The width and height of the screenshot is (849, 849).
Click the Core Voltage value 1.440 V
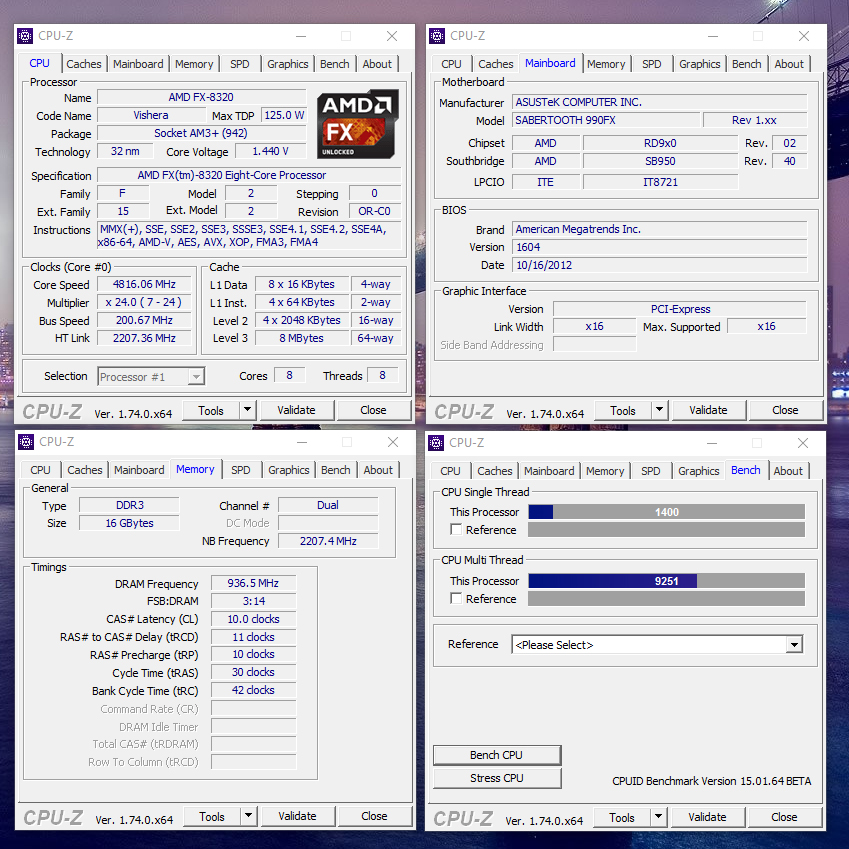coord(271,152)
